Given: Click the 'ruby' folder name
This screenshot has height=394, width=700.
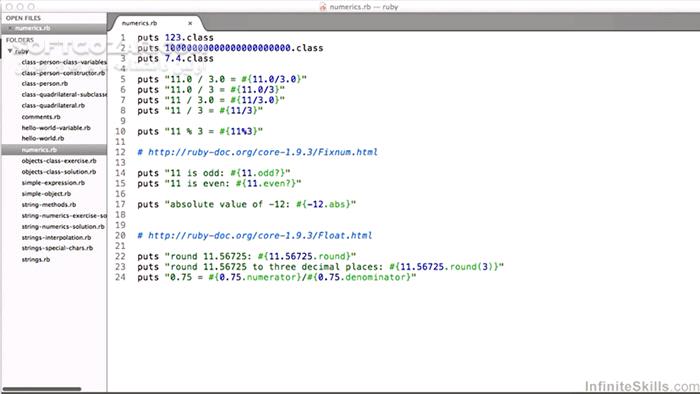Looking at the screenshot, I should 21,51.
